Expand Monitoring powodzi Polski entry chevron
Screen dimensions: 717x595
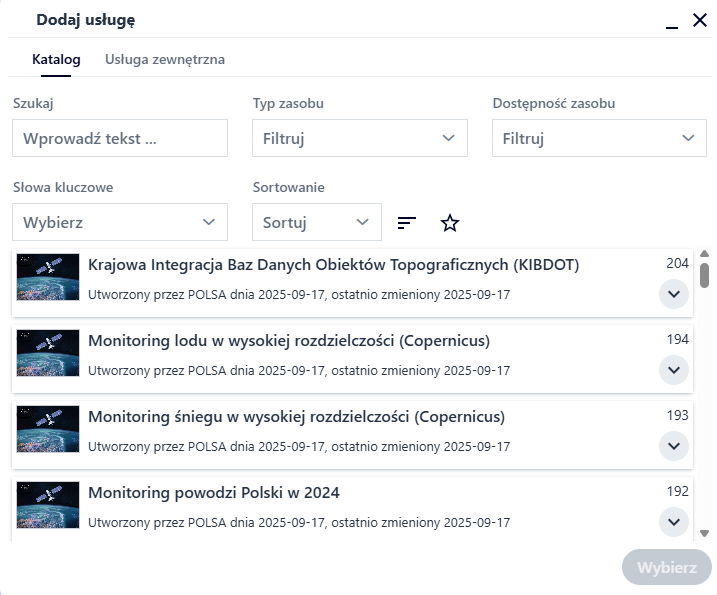674,521
